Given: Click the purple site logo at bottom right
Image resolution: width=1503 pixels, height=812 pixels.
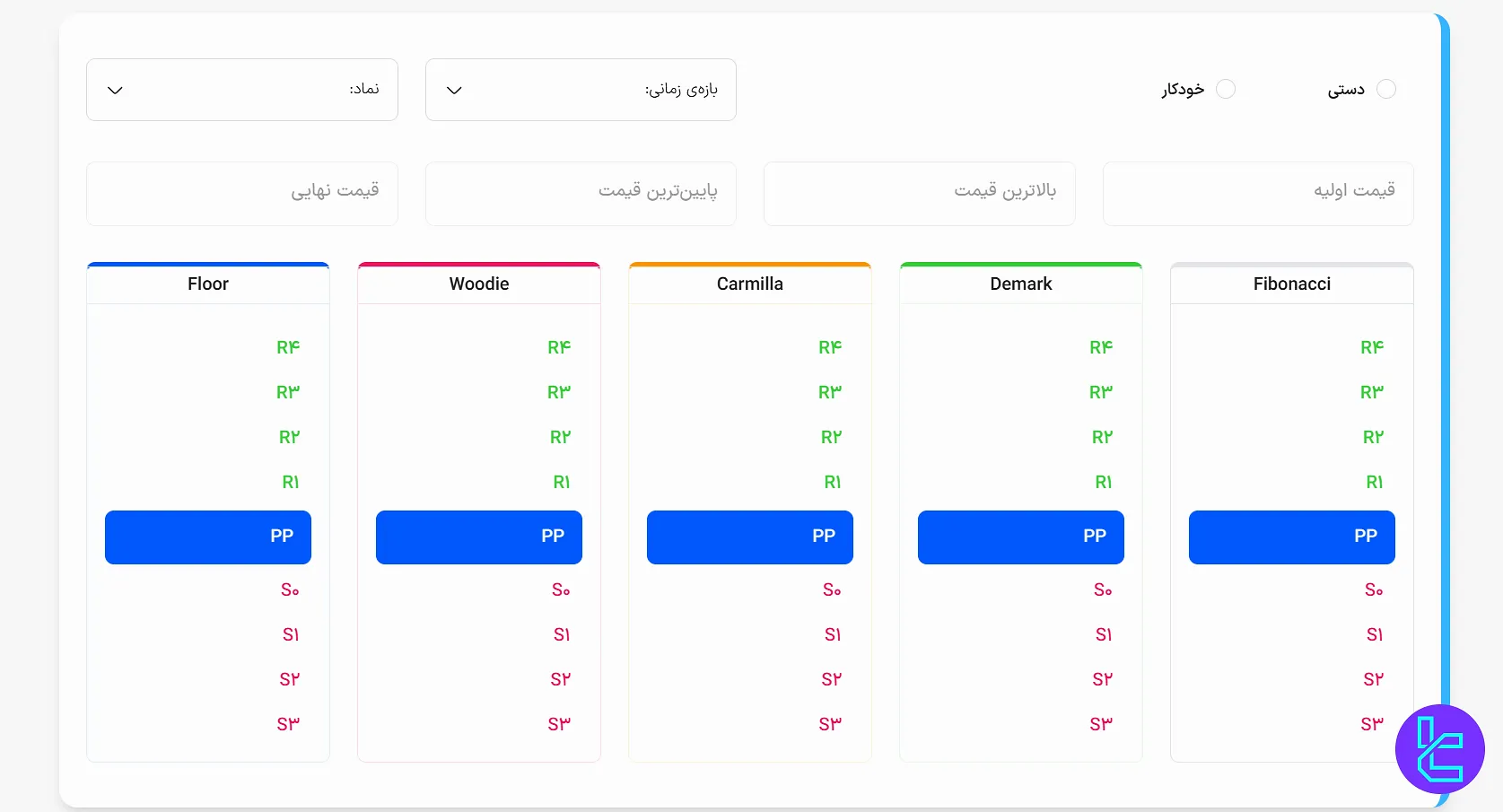Looking at the screenshot, I should coord(1438,749).
